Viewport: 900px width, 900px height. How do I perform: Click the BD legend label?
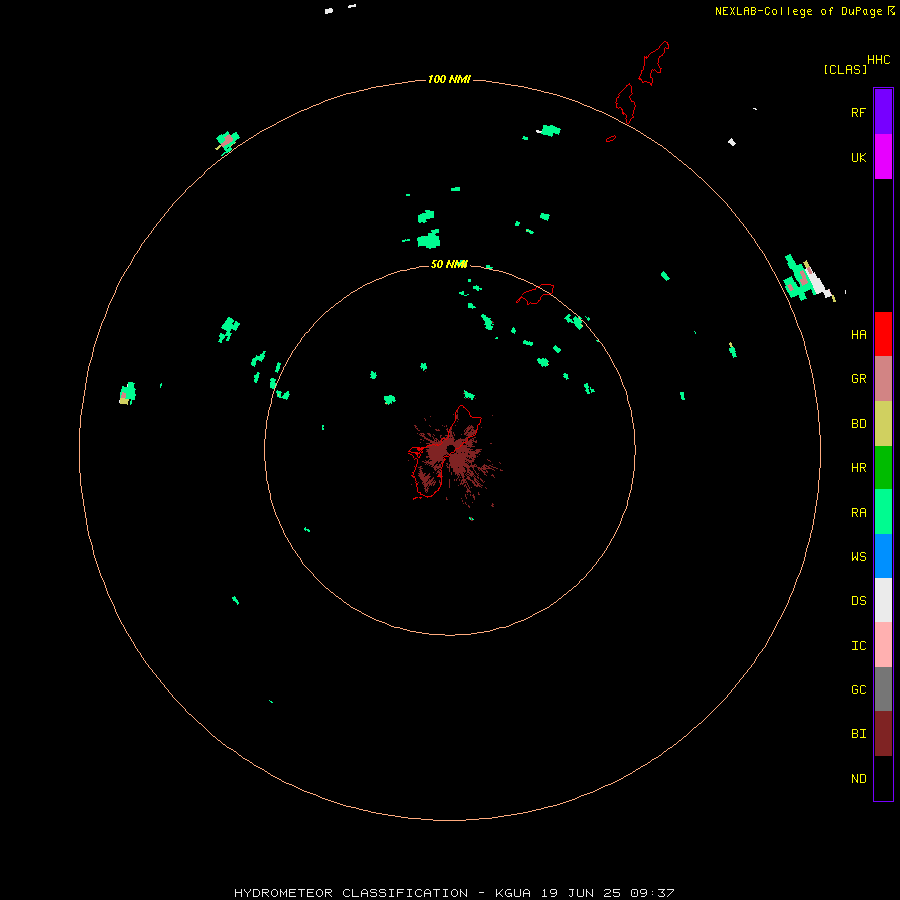(858, 424)
